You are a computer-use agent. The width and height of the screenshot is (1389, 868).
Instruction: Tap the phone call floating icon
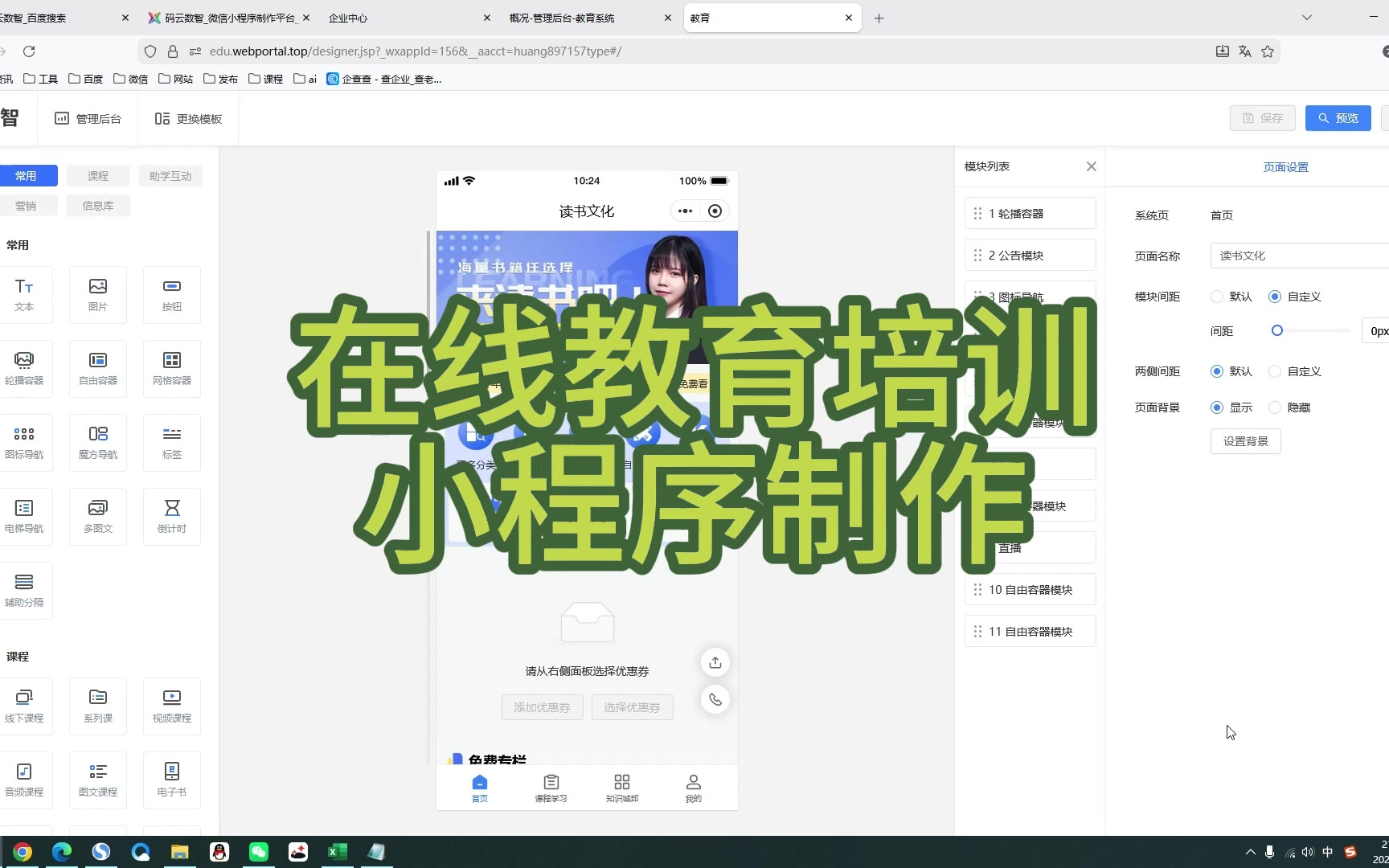[715, 699]
